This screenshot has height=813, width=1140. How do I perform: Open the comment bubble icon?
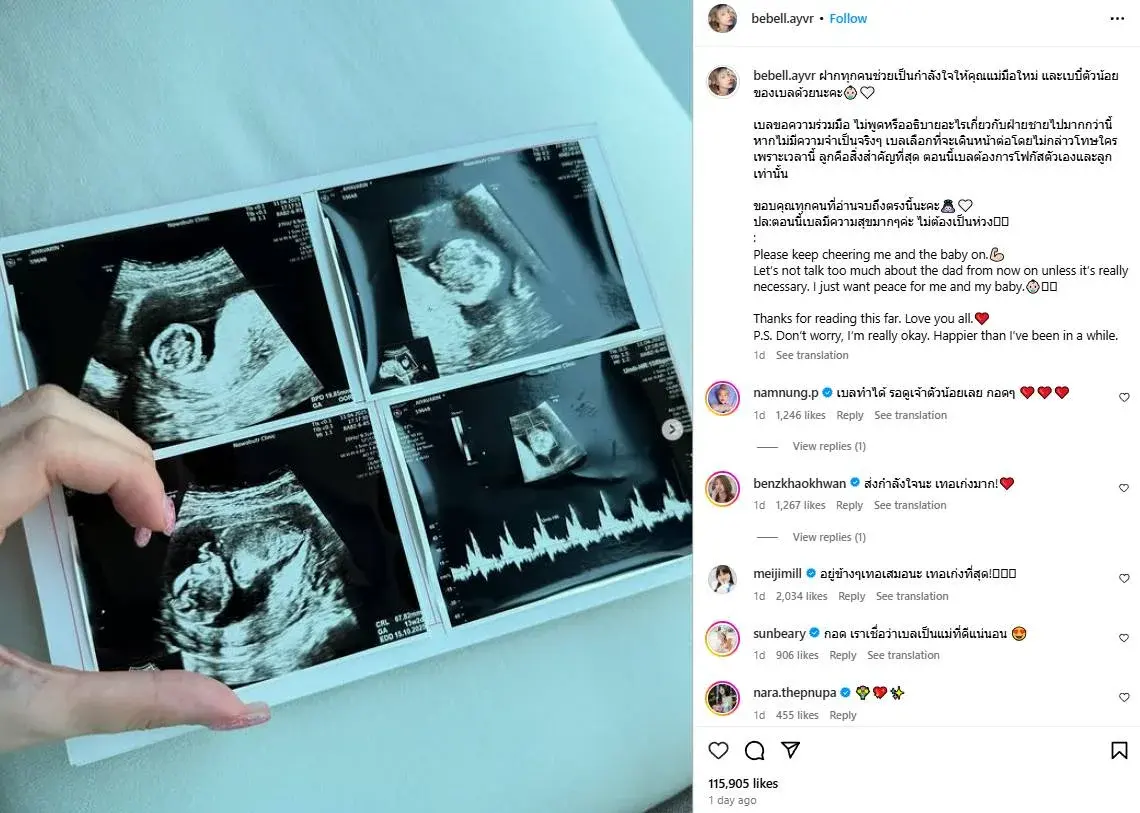(x=755, y=750)
